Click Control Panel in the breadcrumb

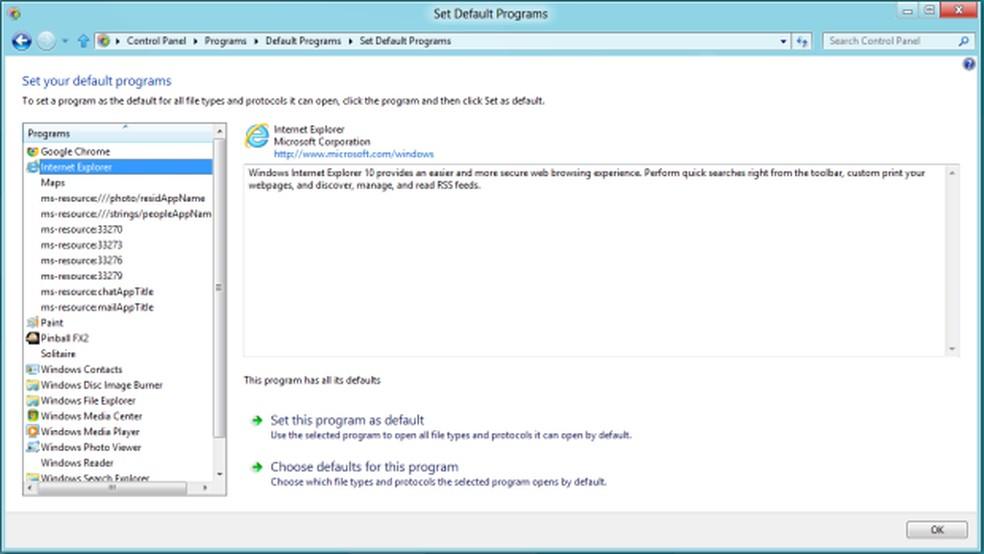pyautogui.click(x=156, y=41)
